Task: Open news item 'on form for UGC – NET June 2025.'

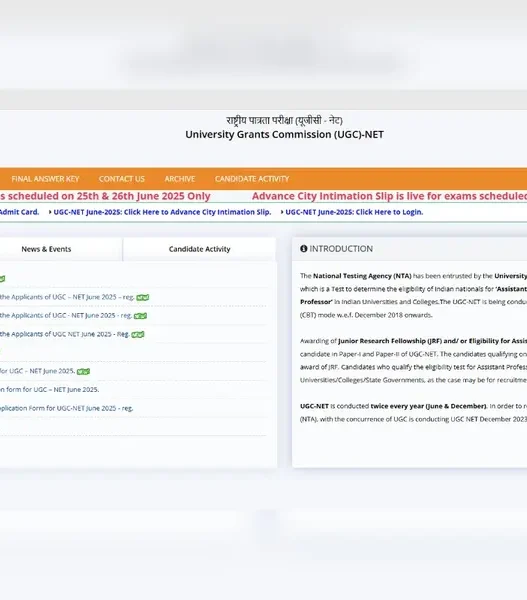Action: [x=49, y=389]
